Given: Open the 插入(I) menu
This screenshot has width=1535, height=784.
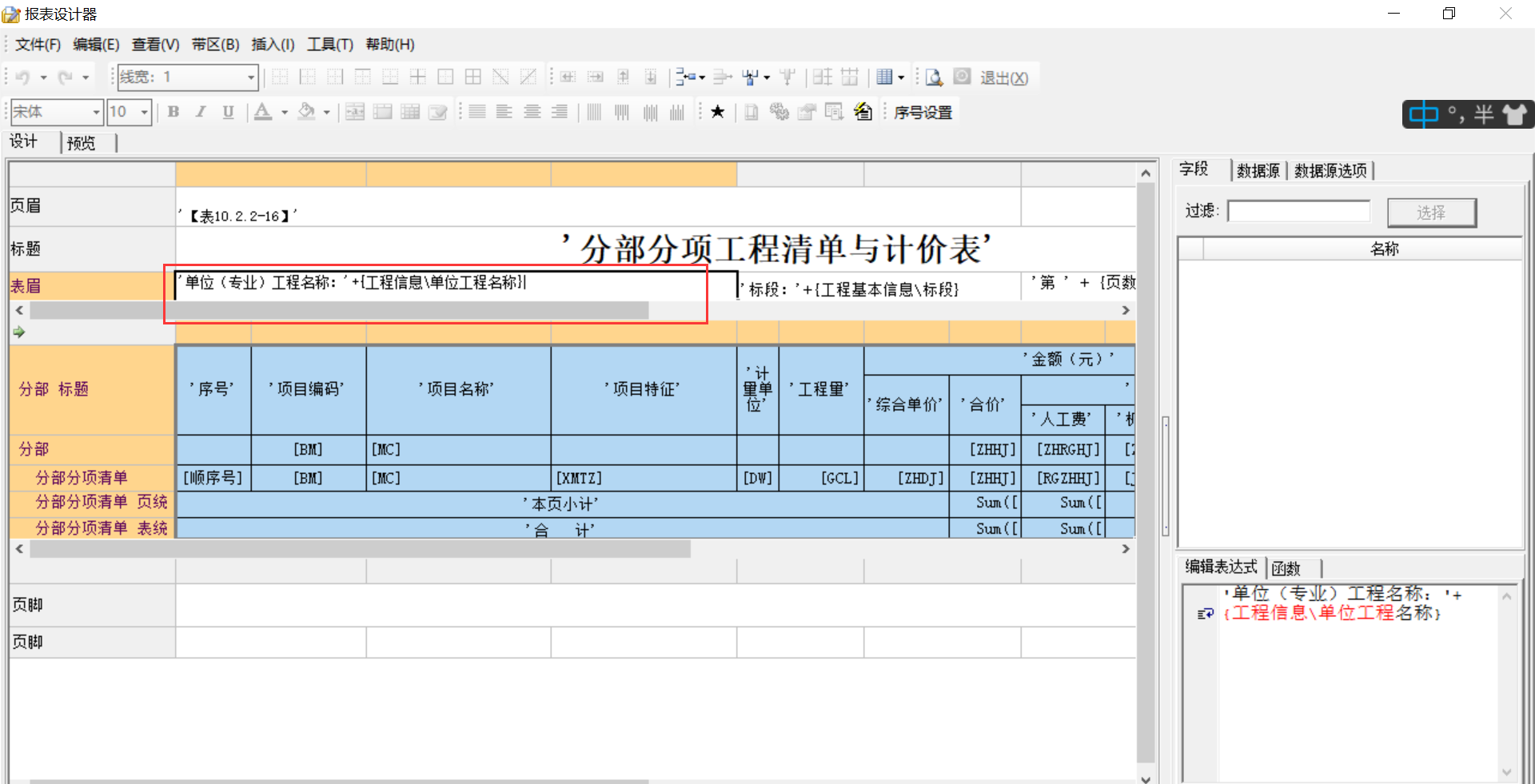Looking at the screenshot, I should coord(273,45).
